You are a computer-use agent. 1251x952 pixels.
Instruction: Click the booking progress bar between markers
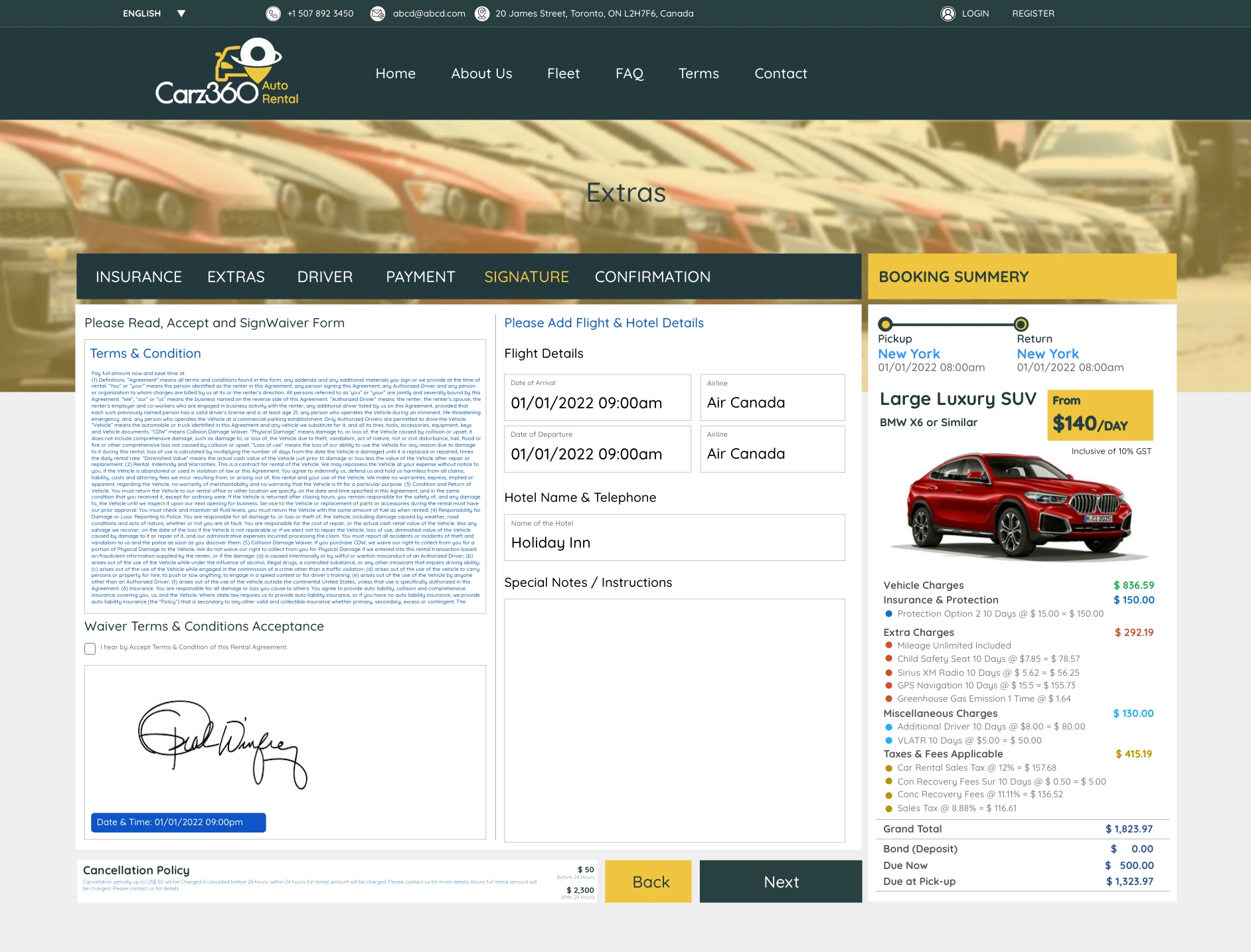click(x=953, y=324)
